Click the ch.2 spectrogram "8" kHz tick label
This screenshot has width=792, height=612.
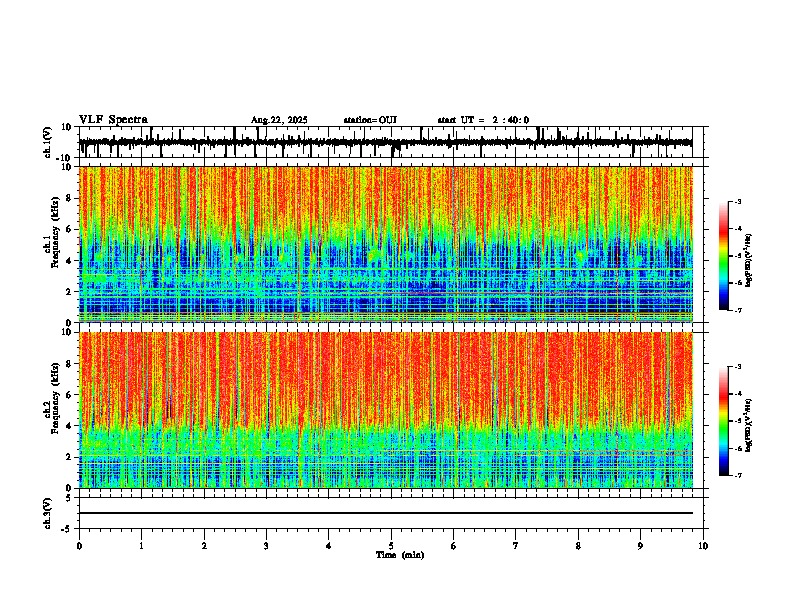click(x=70, y=364)
